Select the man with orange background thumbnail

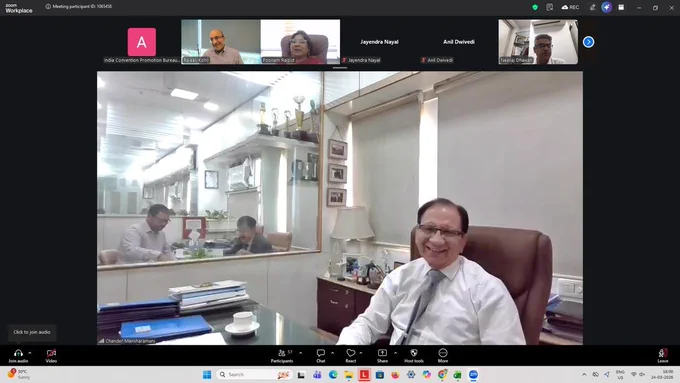pyautogui.click(x=221, y=42)
